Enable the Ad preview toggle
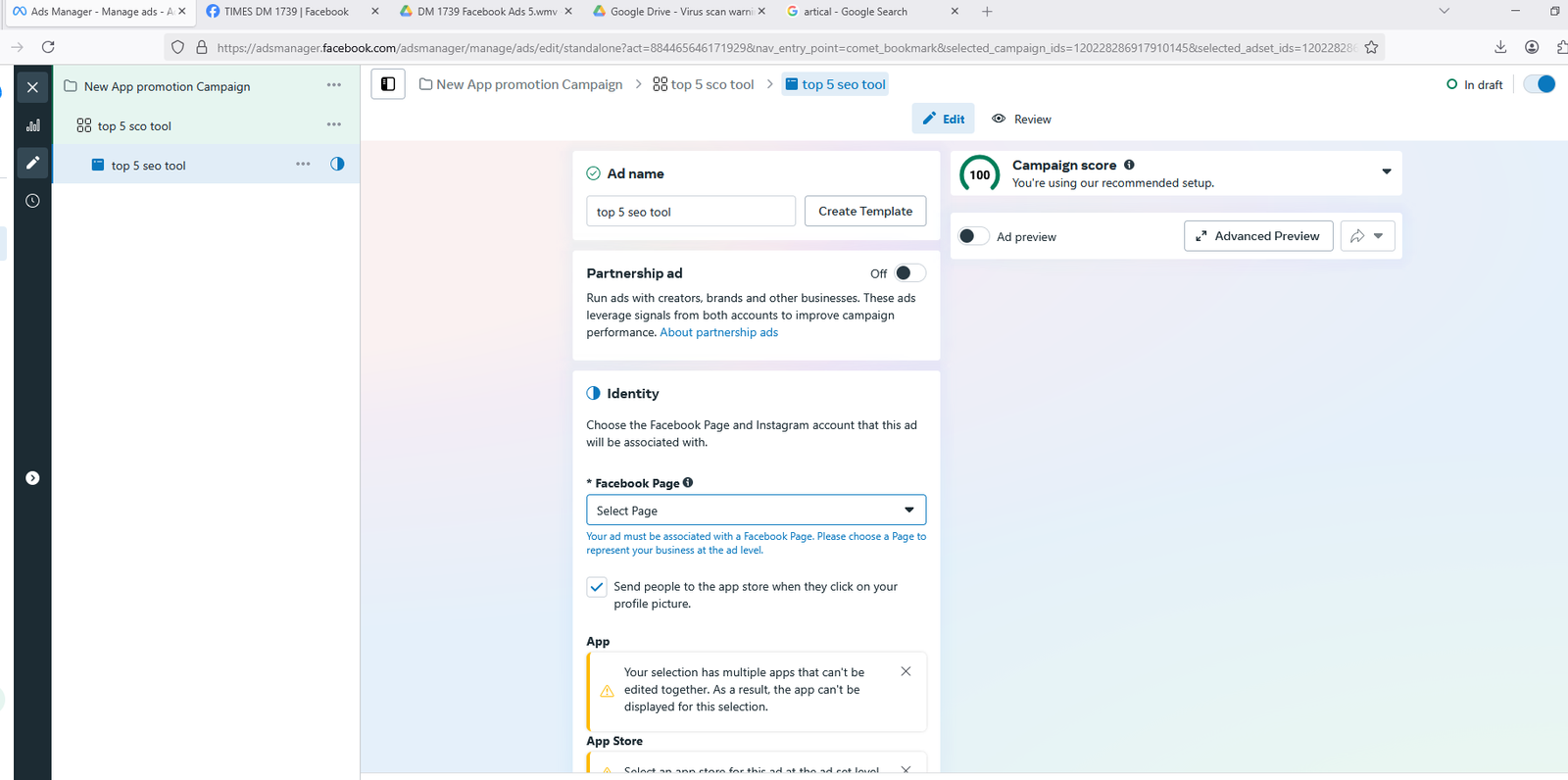 [972, 236]
